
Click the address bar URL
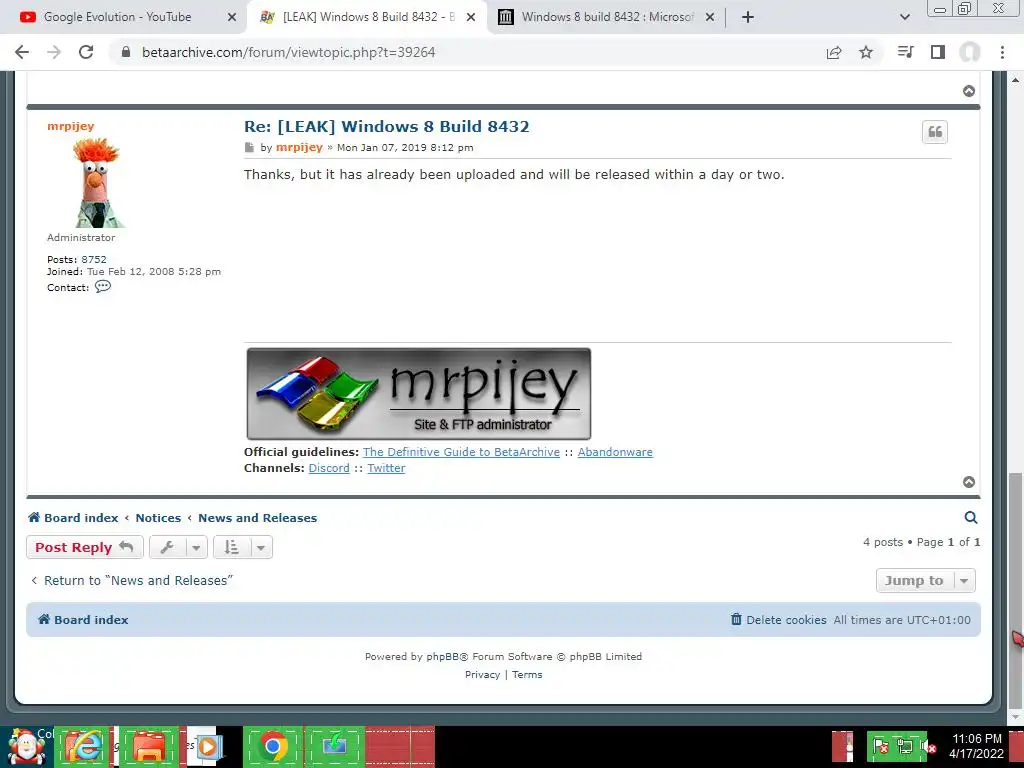point(288,52)
